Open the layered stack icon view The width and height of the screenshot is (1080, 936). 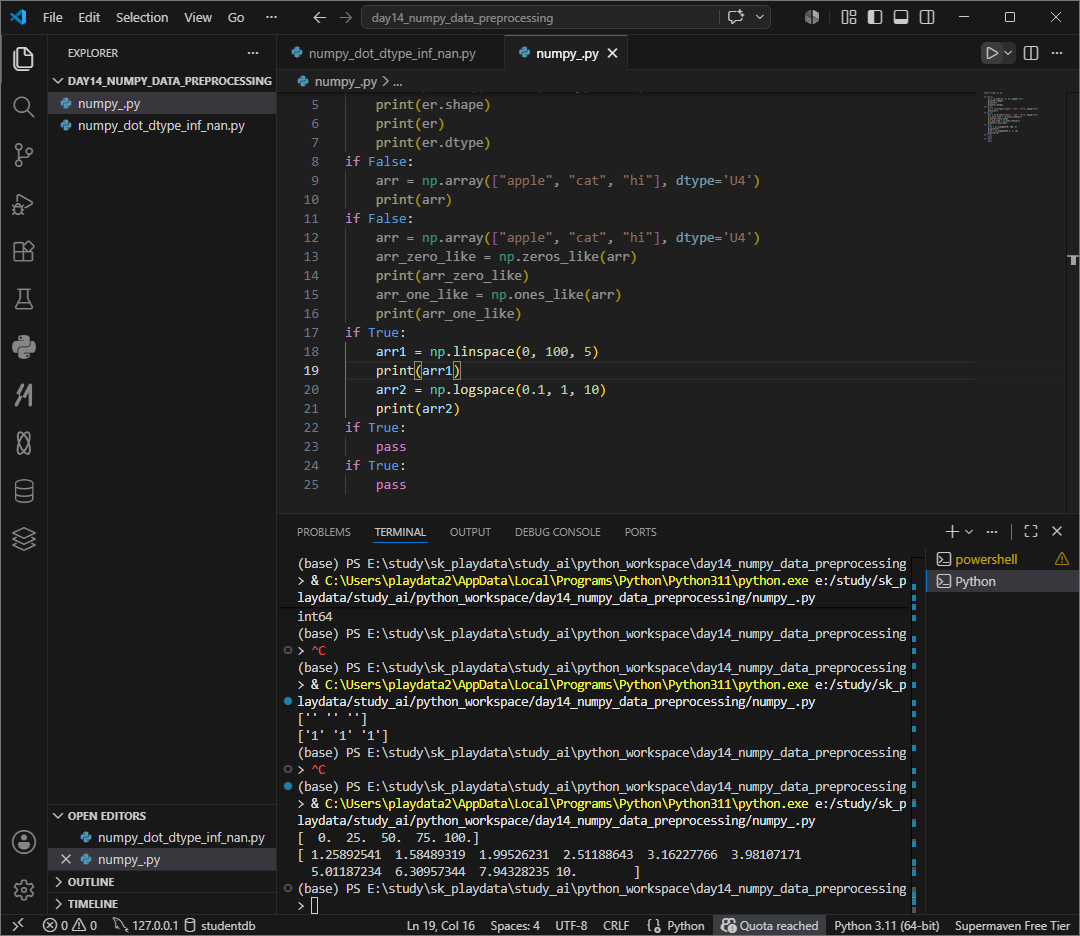coord(23,539)
